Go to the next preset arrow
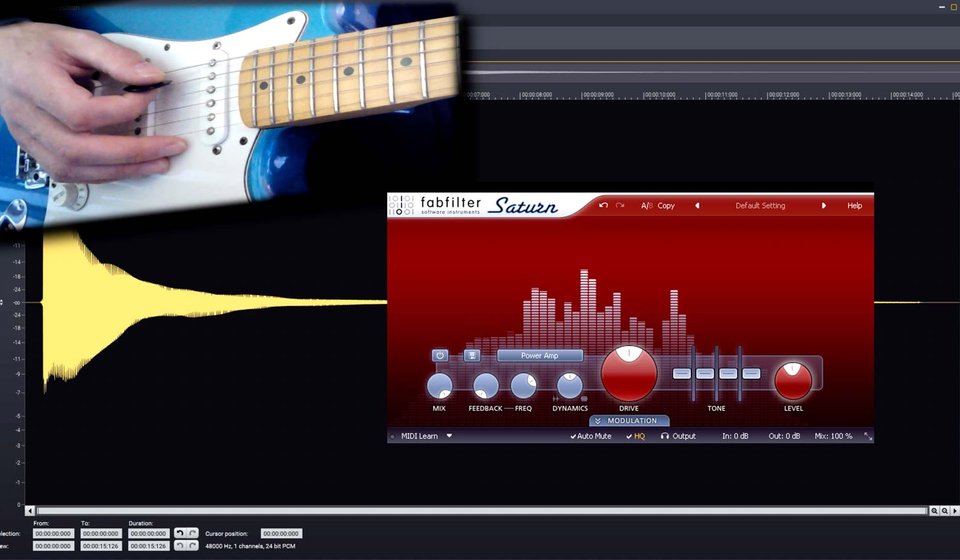Screen dimensions: 960x560 823,206
